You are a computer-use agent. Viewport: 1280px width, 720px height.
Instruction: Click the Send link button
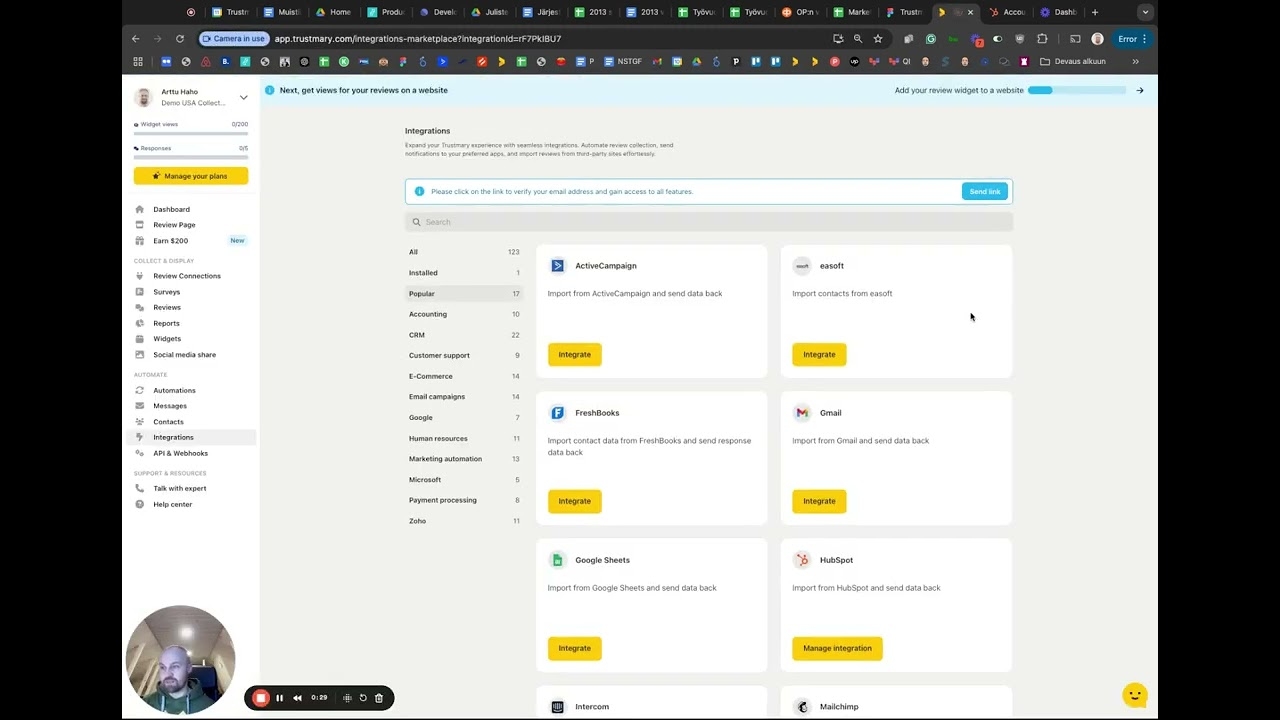[984, 191]
